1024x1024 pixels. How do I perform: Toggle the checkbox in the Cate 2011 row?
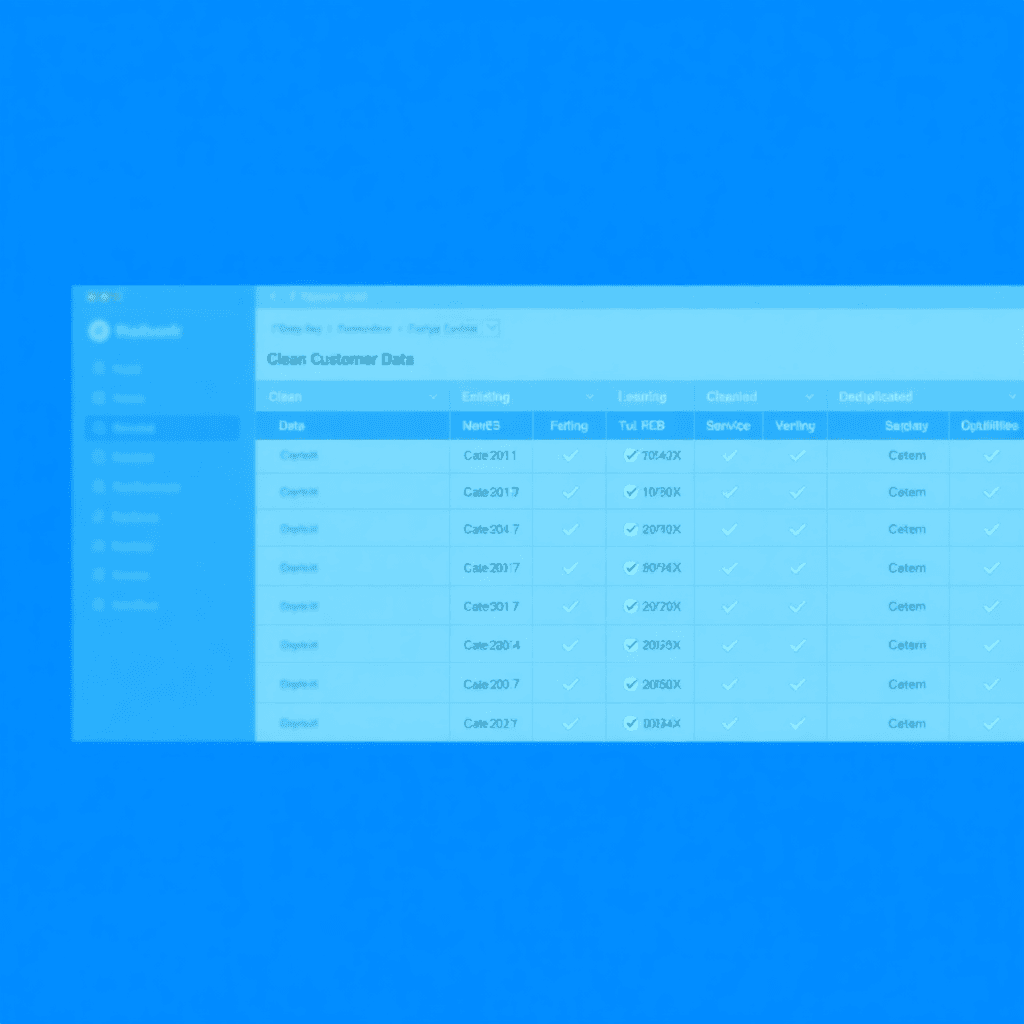point(631,455)
